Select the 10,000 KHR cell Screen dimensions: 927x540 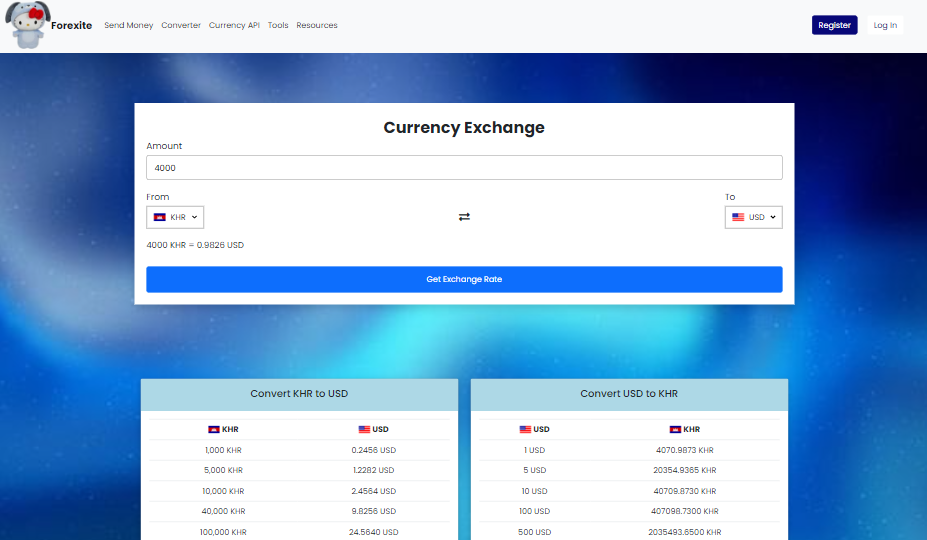point(223,491)
